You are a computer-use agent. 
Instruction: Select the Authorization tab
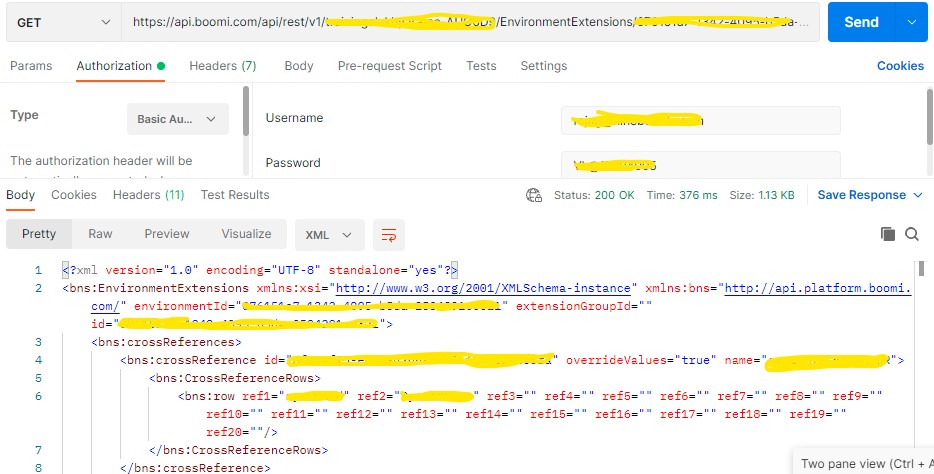pyautogui.click(x=120, y=66)
